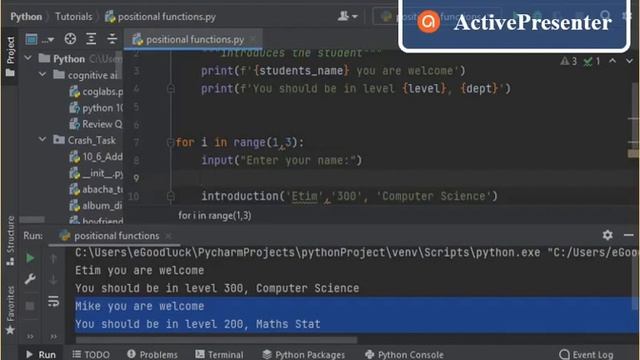Click the Structure icon on left strip

10,261
